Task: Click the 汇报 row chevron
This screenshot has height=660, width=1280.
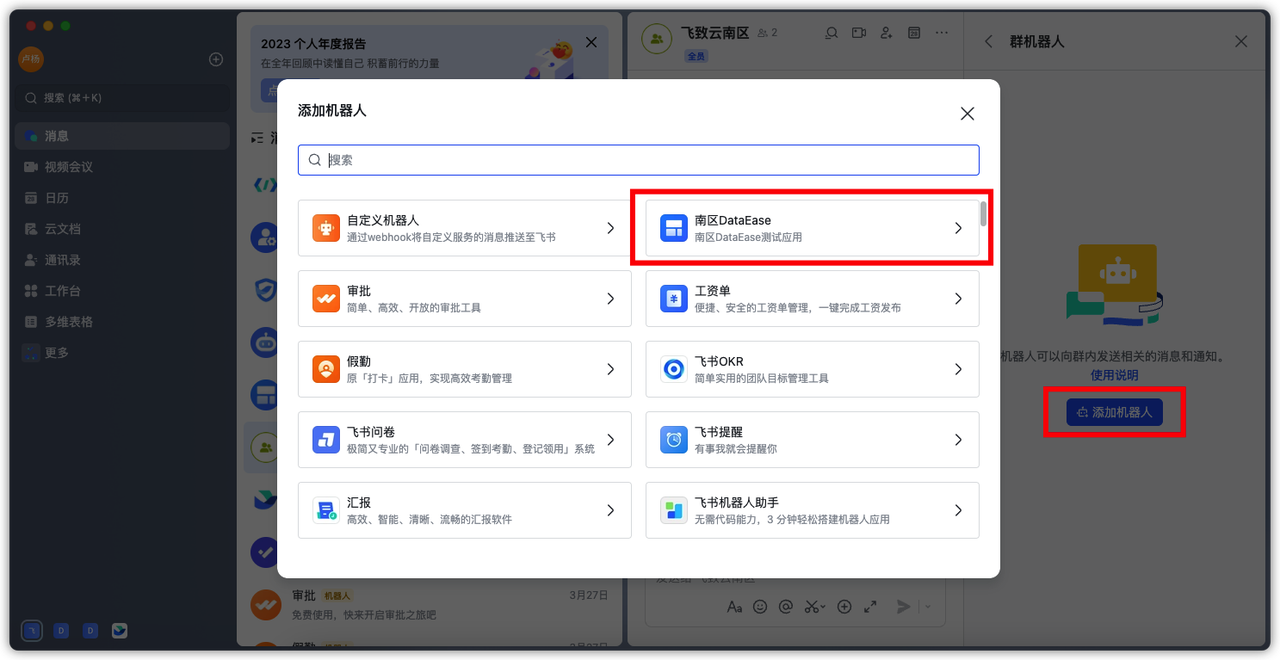Action: coord(611,510)
